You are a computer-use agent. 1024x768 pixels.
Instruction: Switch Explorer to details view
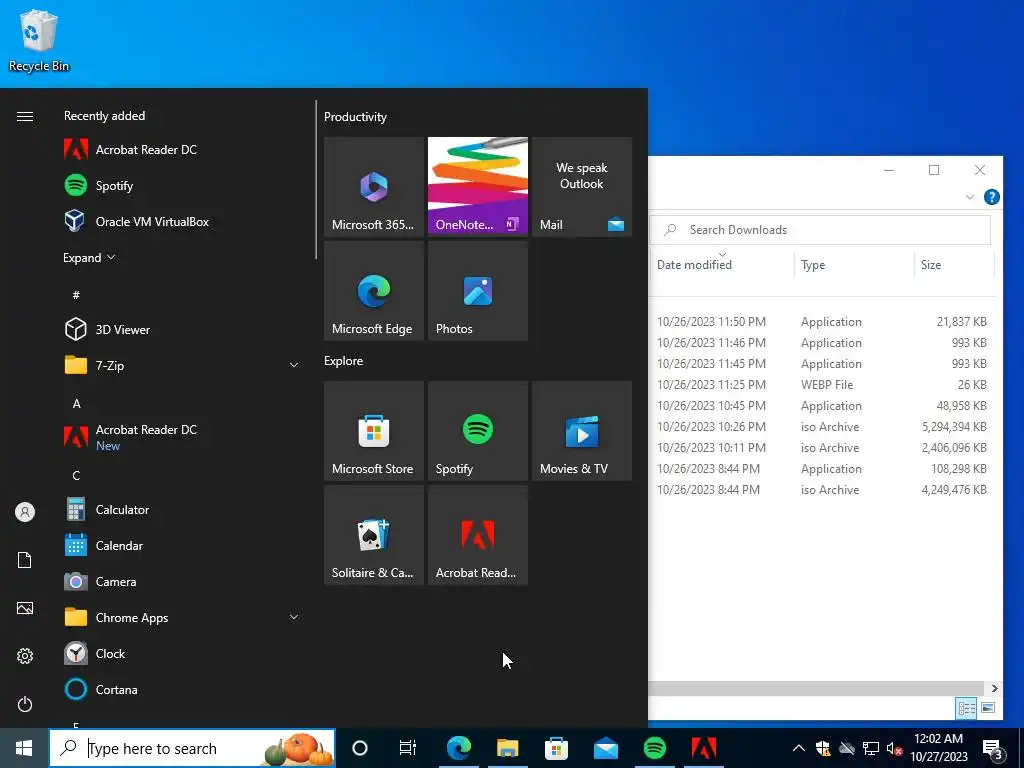(x=967, y=708)
